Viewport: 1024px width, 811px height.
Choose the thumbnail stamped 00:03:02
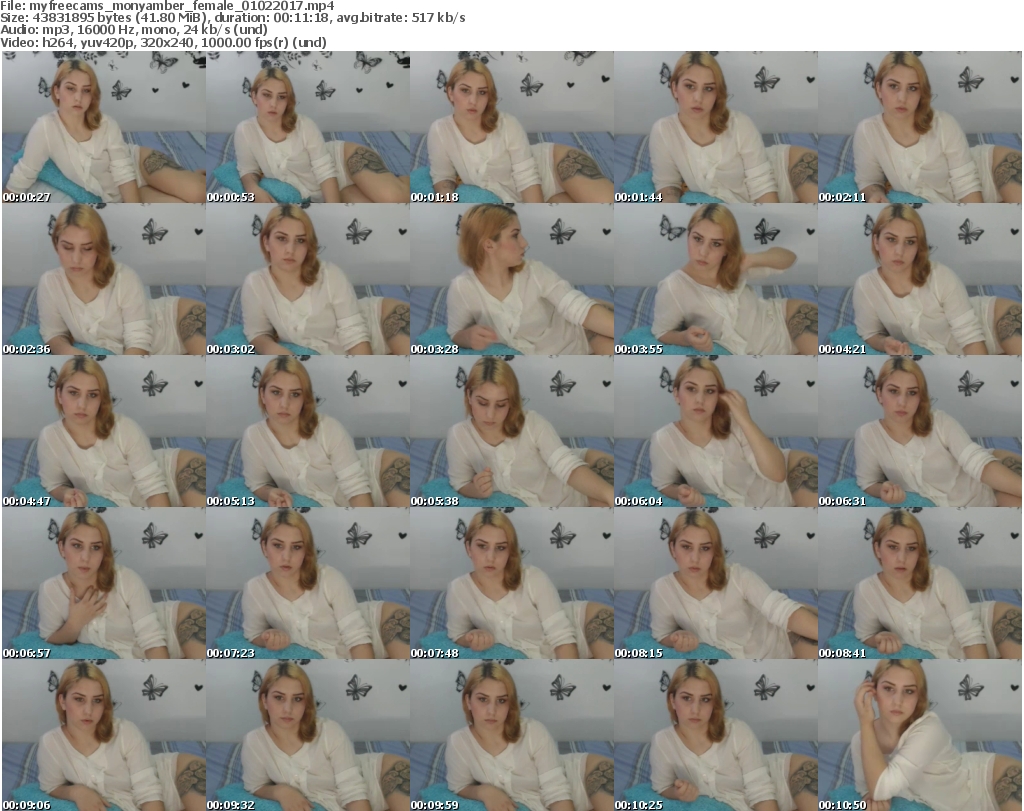tap(308, 279)
